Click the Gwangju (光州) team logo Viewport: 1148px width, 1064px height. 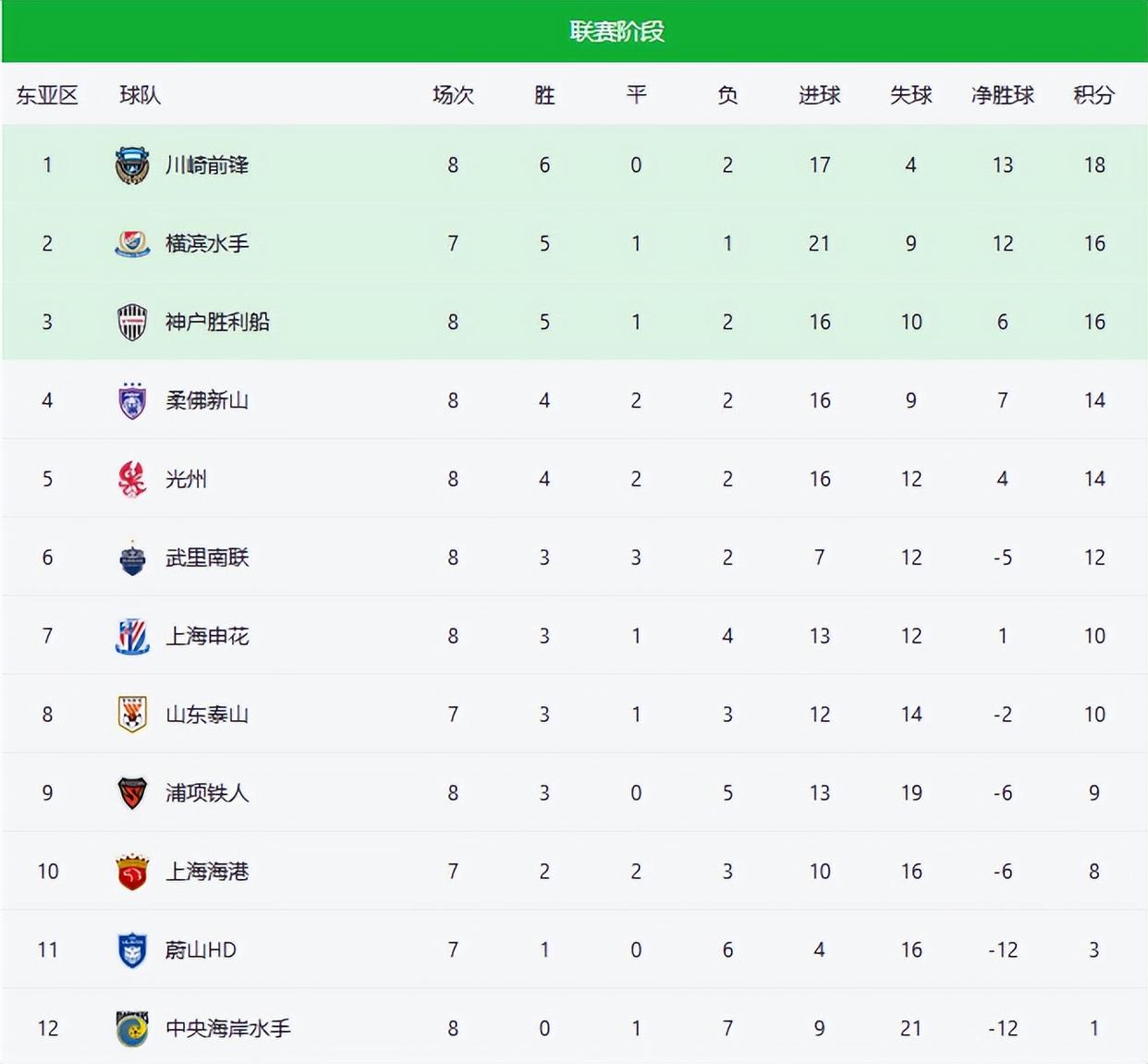[132, 480]
